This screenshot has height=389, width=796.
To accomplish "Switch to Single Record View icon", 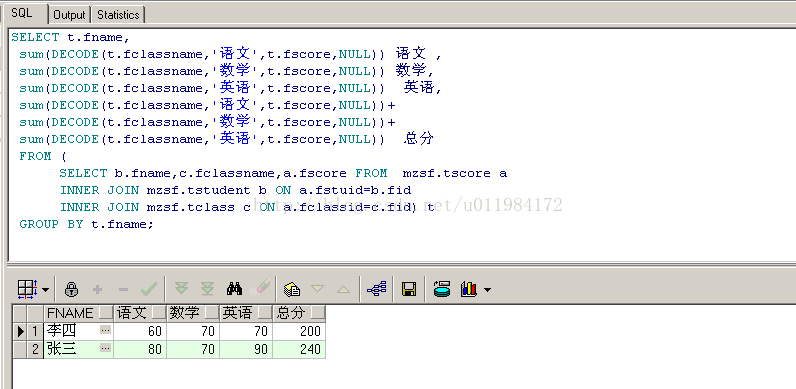I will (292, 289).
